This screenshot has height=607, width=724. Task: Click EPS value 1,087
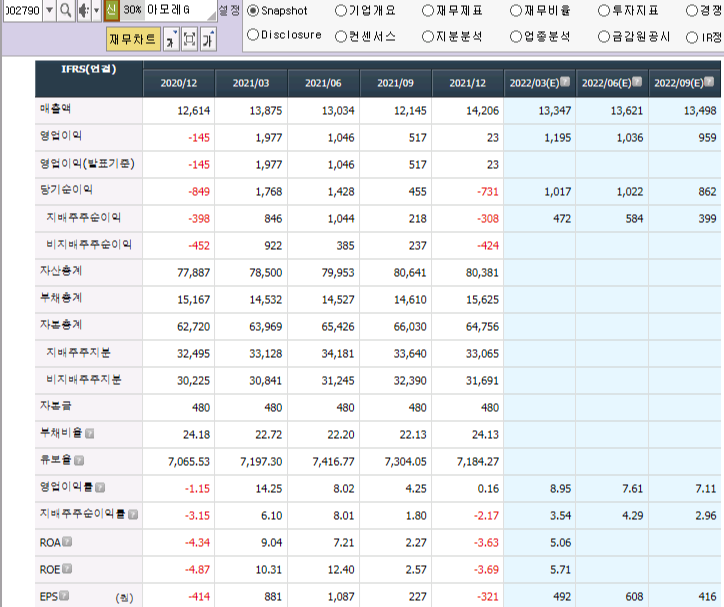[x=341, y=597]
